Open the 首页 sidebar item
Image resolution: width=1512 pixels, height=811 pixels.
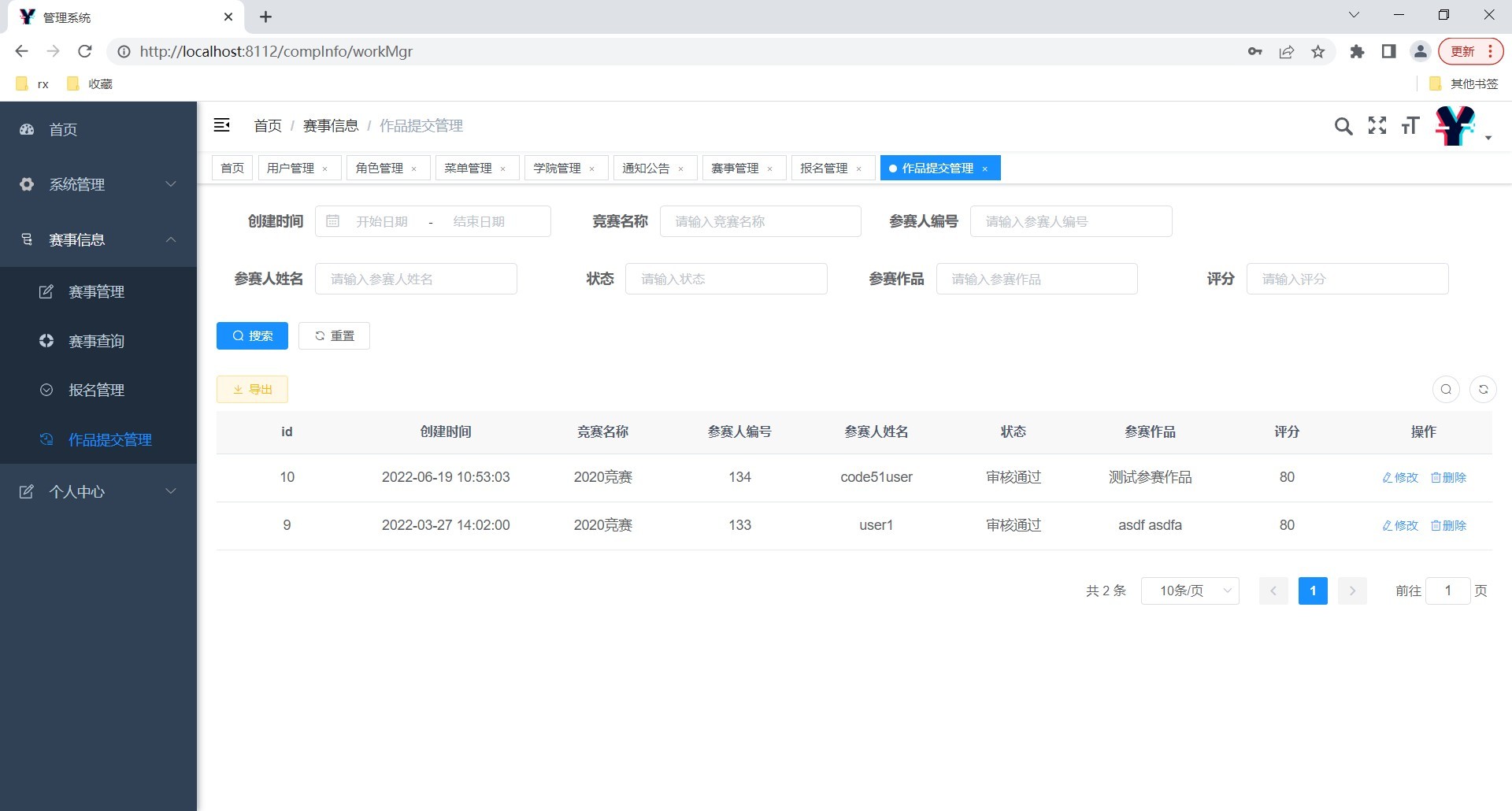point(98,129)
